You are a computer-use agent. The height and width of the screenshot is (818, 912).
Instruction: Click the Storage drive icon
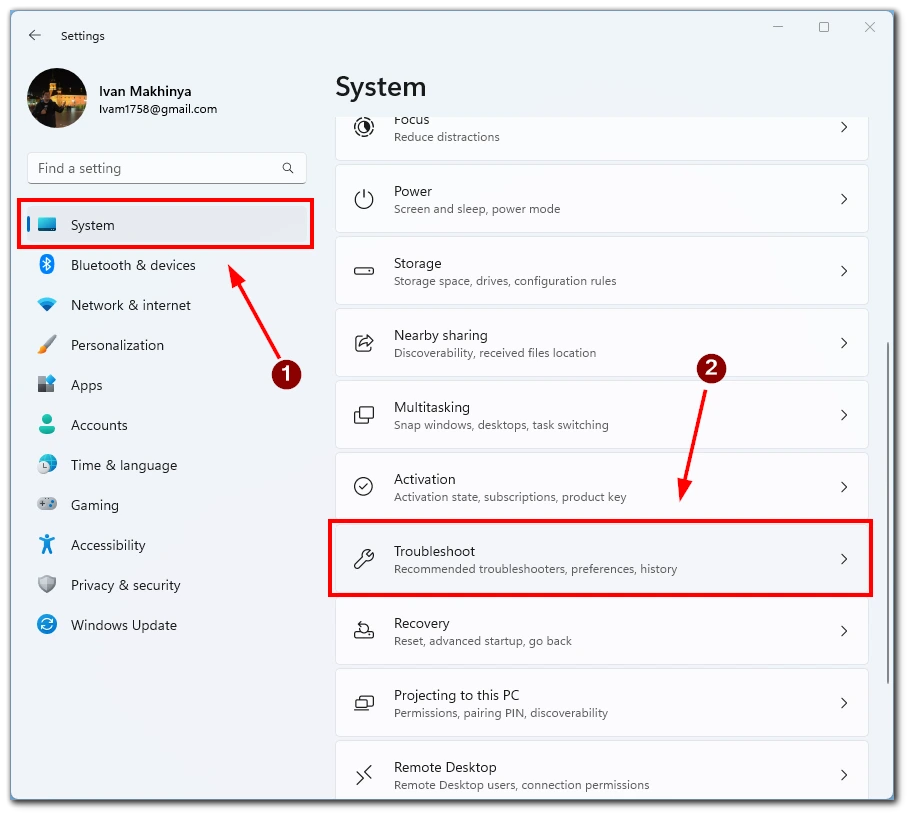pos(364,271)
